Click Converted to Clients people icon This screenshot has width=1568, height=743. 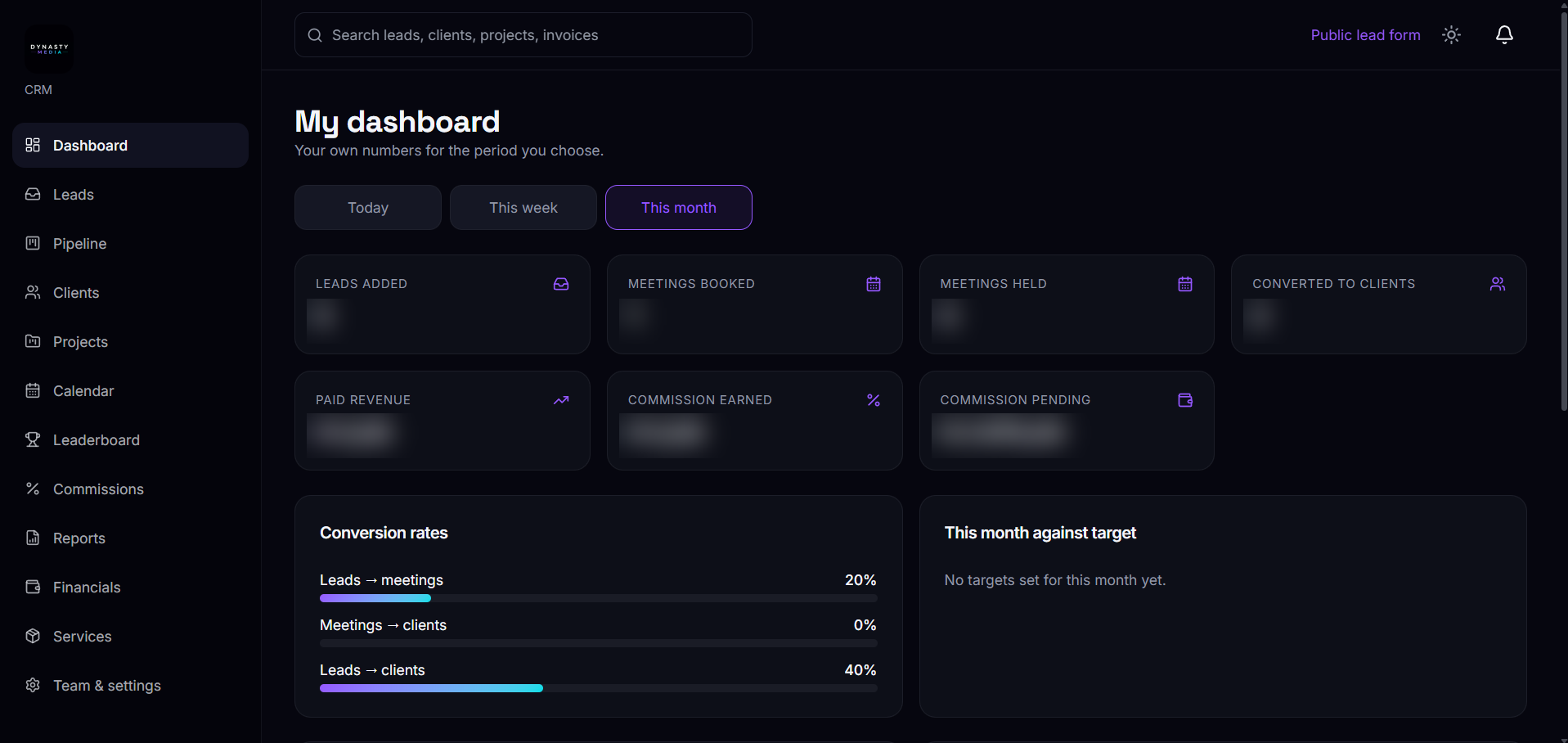tap(1498, 284)
